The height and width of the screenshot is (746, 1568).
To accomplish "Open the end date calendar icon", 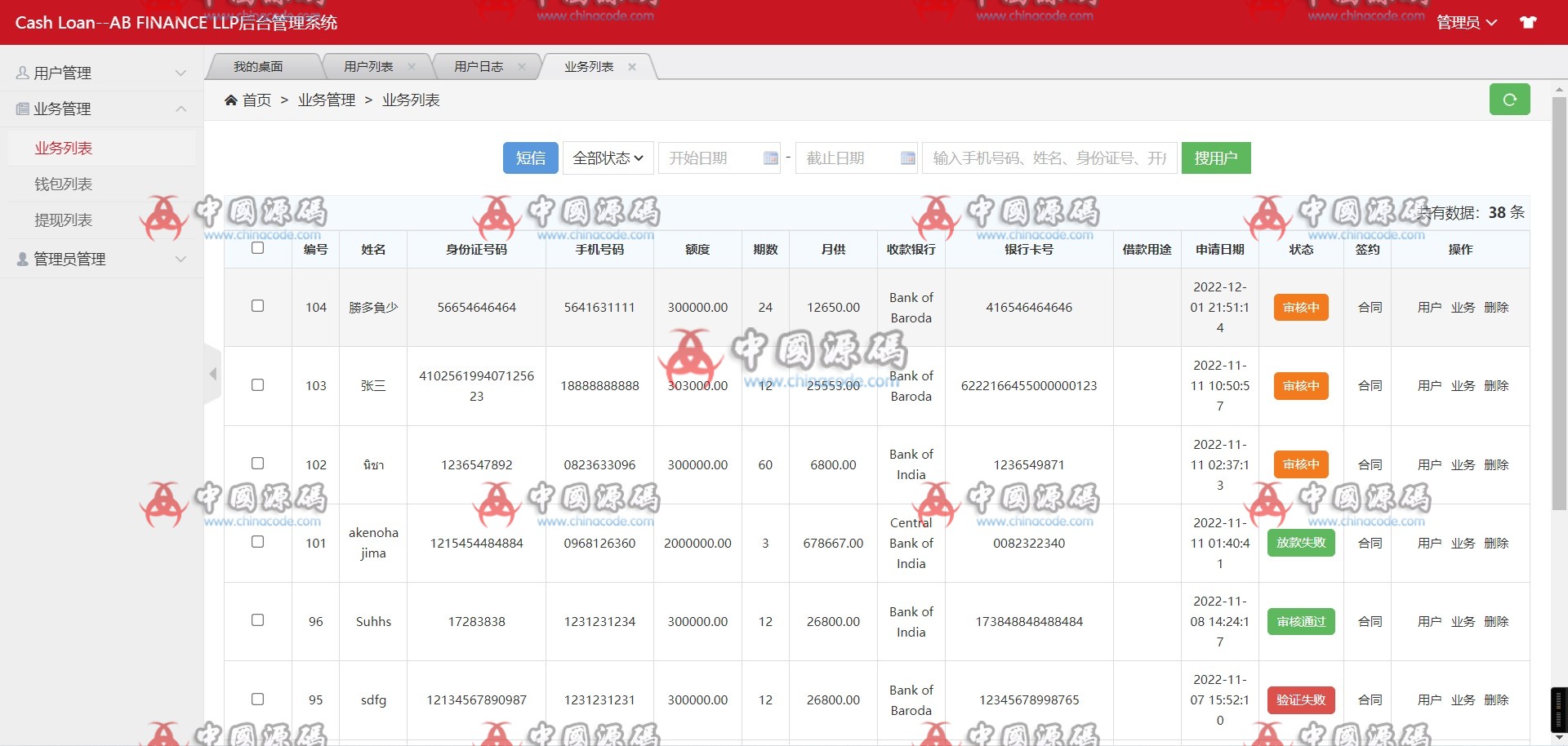I will pos(907,158).
